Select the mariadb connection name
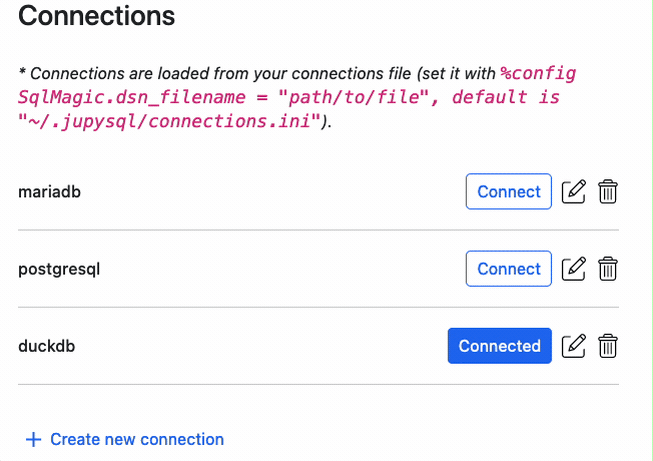Image resolution: width=653 pixels, height=461 pixels. (49, 192)
